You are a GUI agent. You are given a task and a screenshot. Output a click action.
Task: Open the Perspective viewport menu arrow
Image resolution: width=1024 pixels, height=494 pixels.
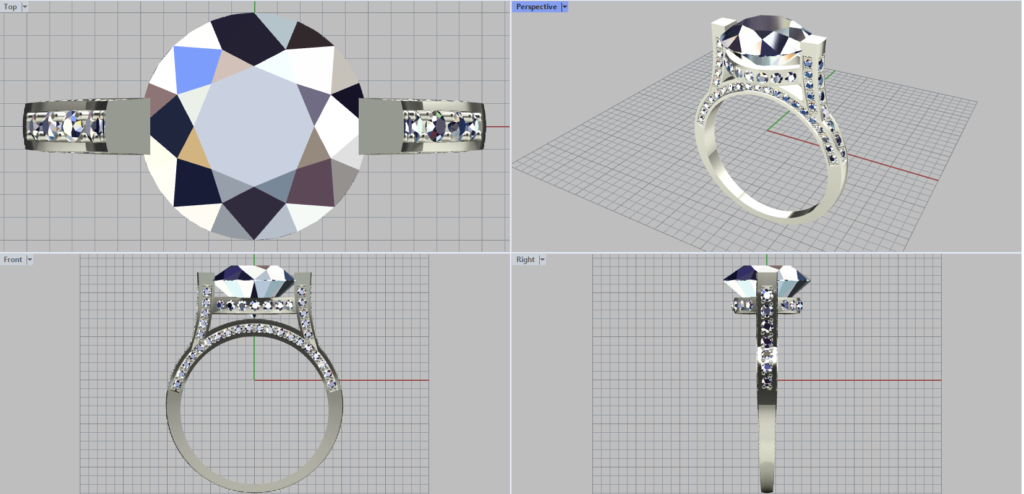565,6
